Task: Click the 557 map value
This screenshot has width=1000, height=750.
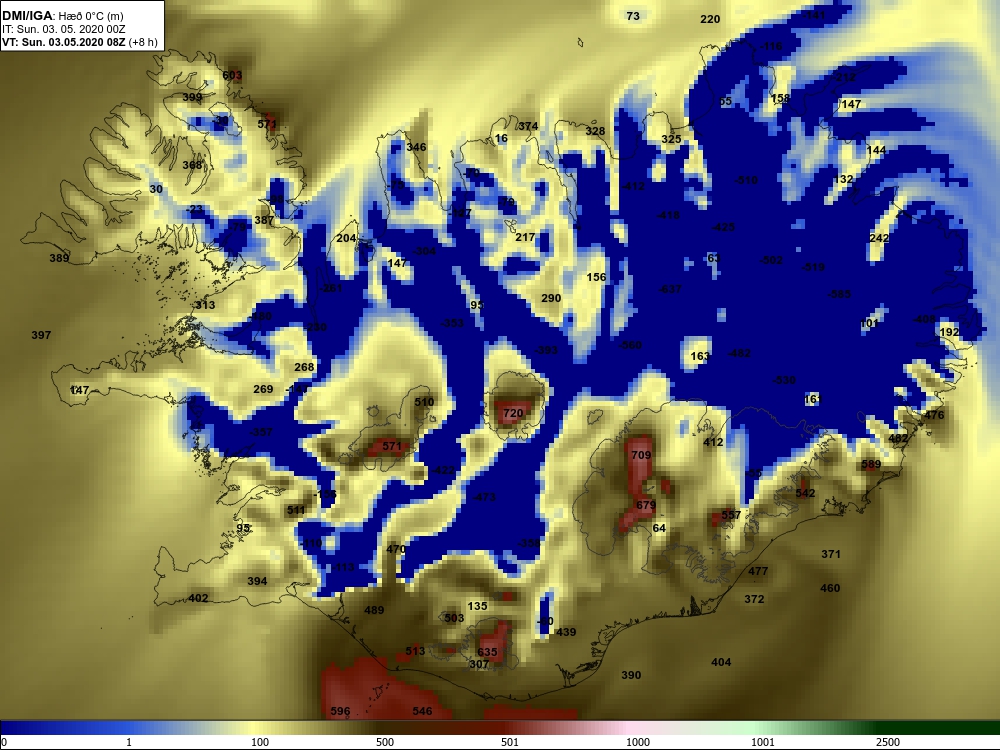Action: 731,515
